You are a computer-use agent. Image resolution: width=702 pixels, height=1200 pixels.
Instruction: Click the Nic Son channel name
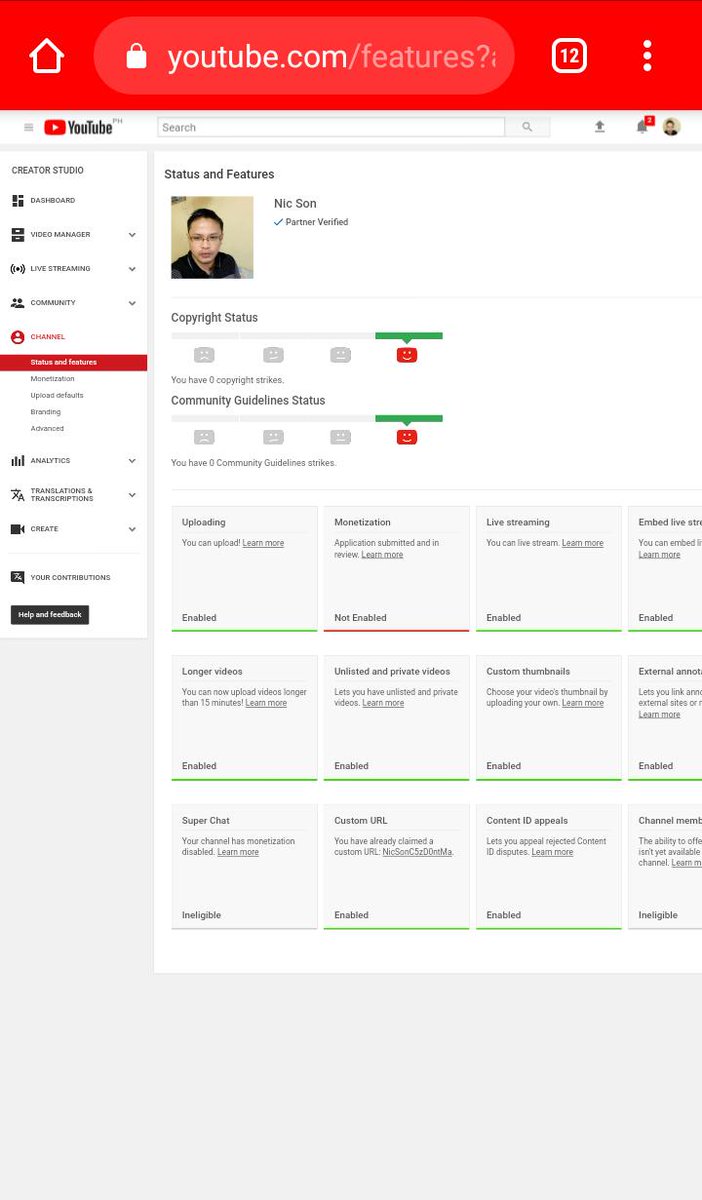295,203
